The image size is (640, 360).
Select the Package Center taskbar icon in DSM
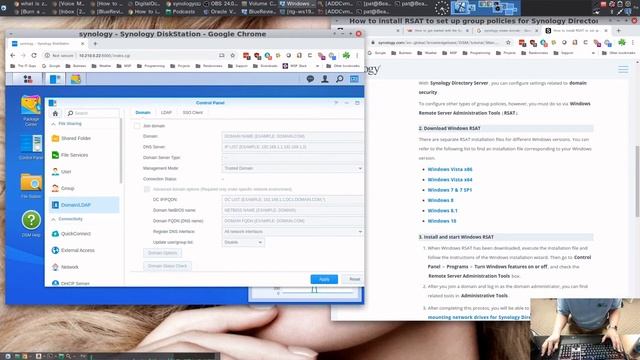[76, 79]
